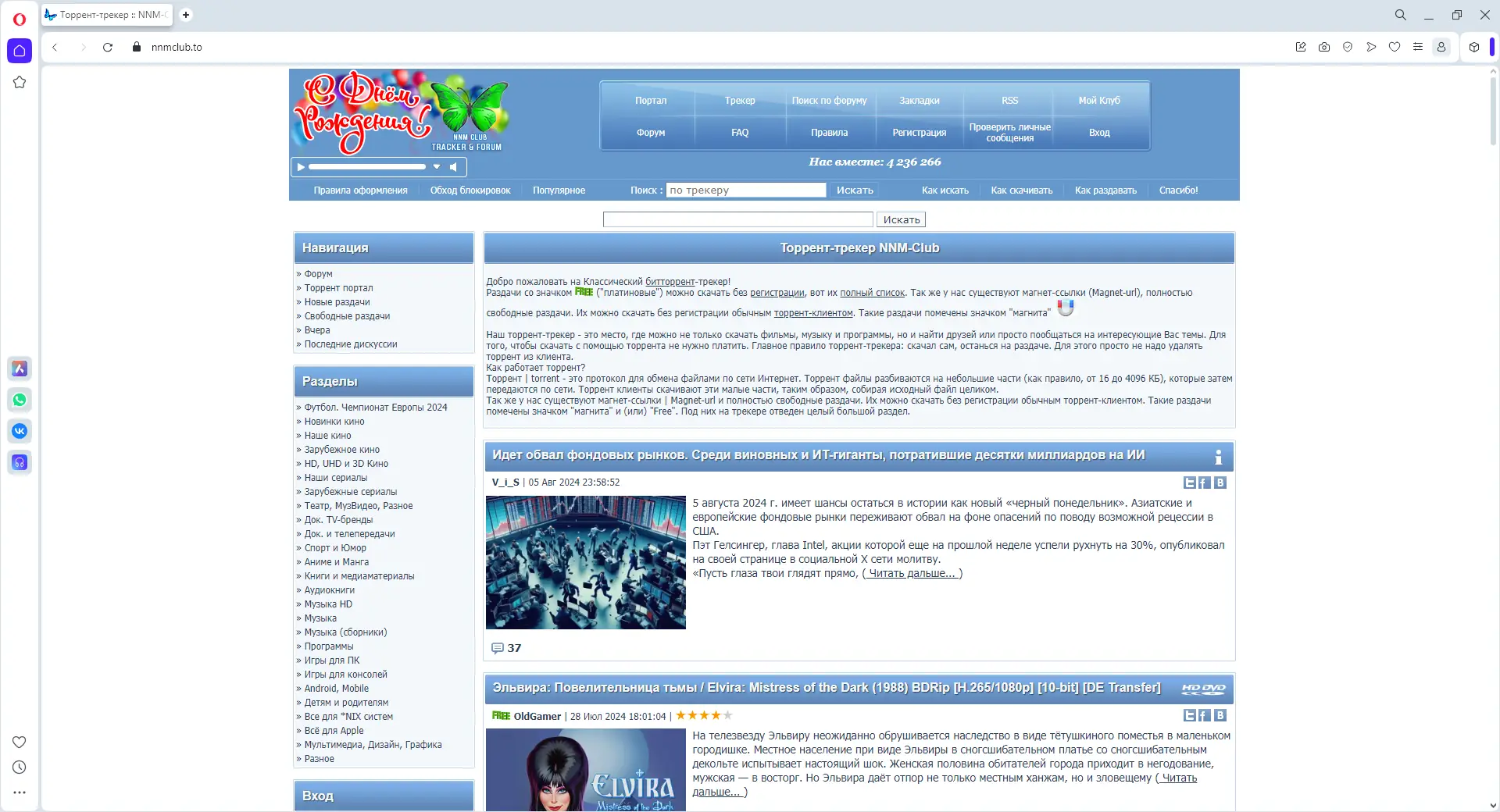Click the empty search box below the header
This screenshot has width=1500, height=812.
pyautogui.click(x=738, y=219)
